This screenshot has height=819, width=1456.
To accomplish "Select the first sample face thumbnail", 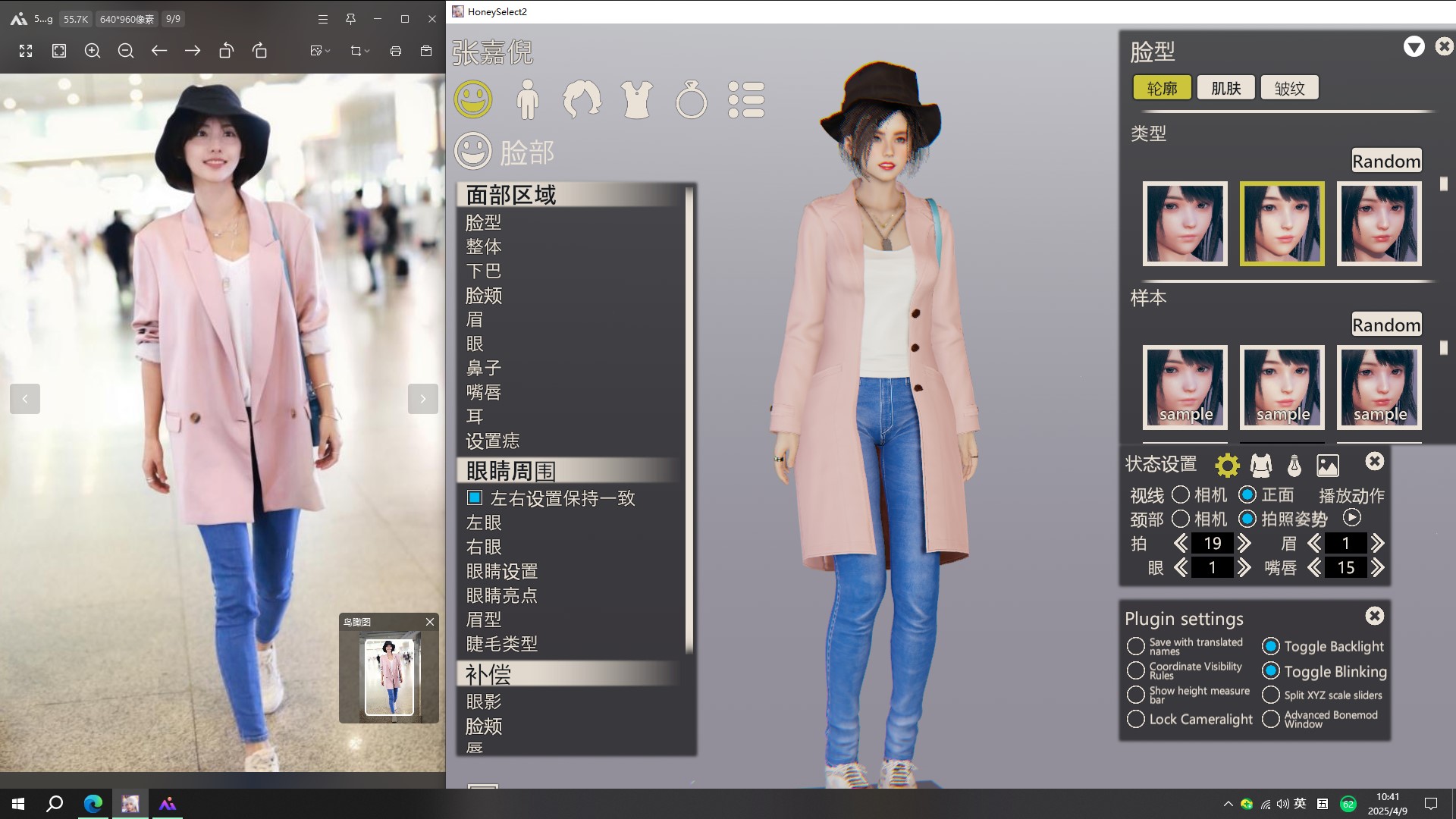I will click(1185, 388).
